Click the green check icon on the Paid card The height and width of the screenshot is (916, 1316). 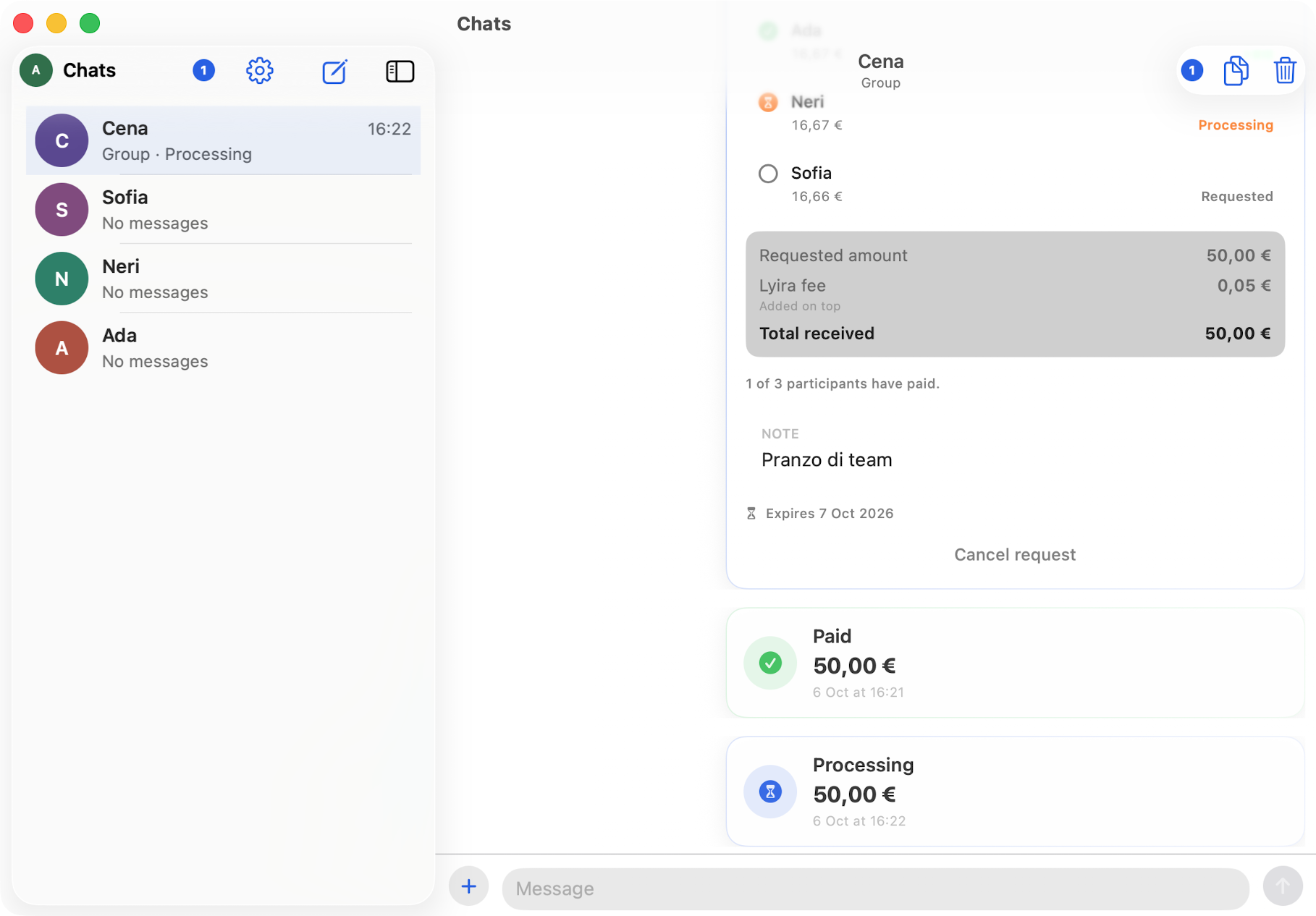click(770, 663)
